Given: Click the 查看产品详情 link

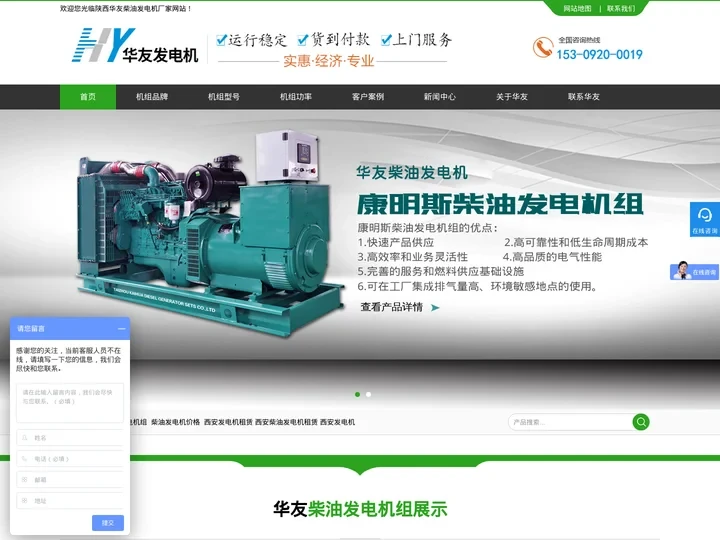Looking at the screenshot, I should 391,307.
